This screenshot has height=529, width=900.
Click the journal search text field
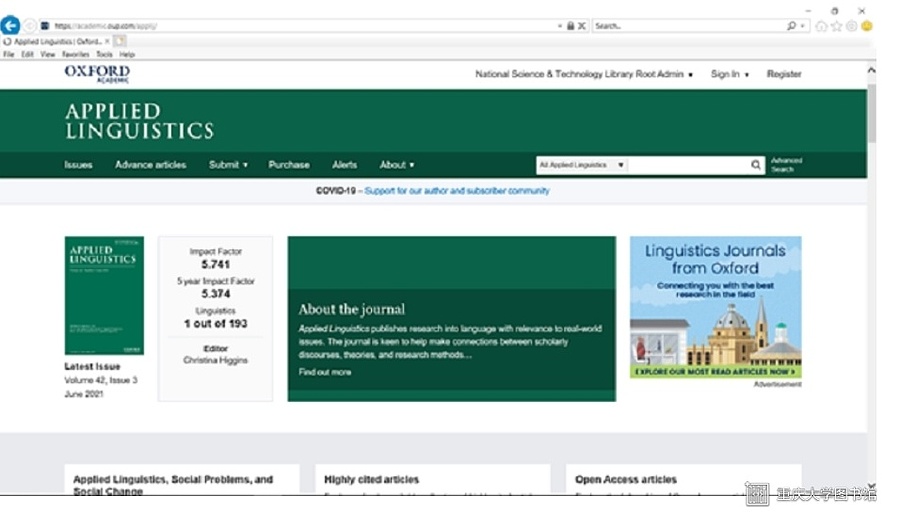point(688,165)
